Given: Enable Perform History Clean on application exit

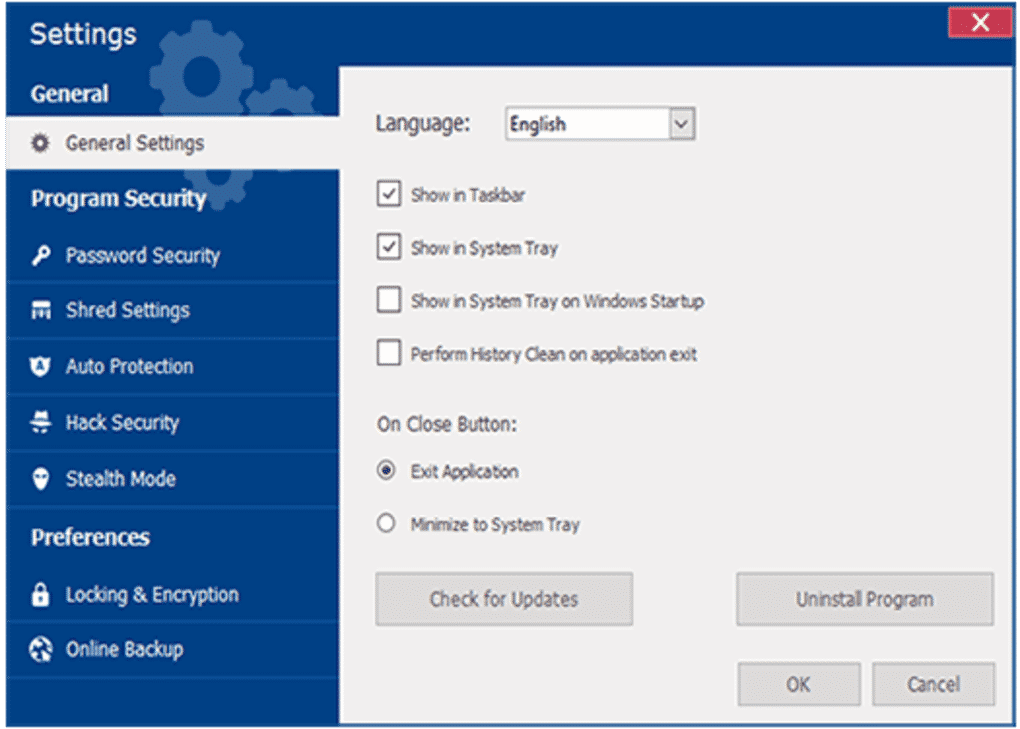Looking at the screenshot, I should coord(389,353).
